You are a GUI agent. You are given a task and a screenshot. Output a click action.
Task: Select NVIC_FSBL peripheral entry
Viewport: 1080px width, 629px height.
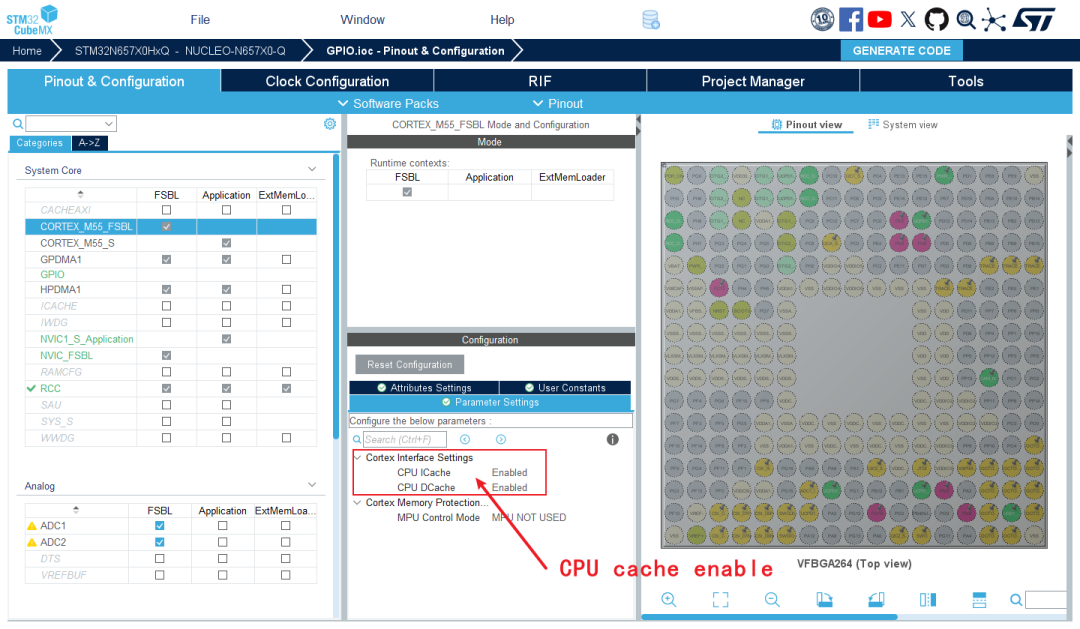point(66,355)
